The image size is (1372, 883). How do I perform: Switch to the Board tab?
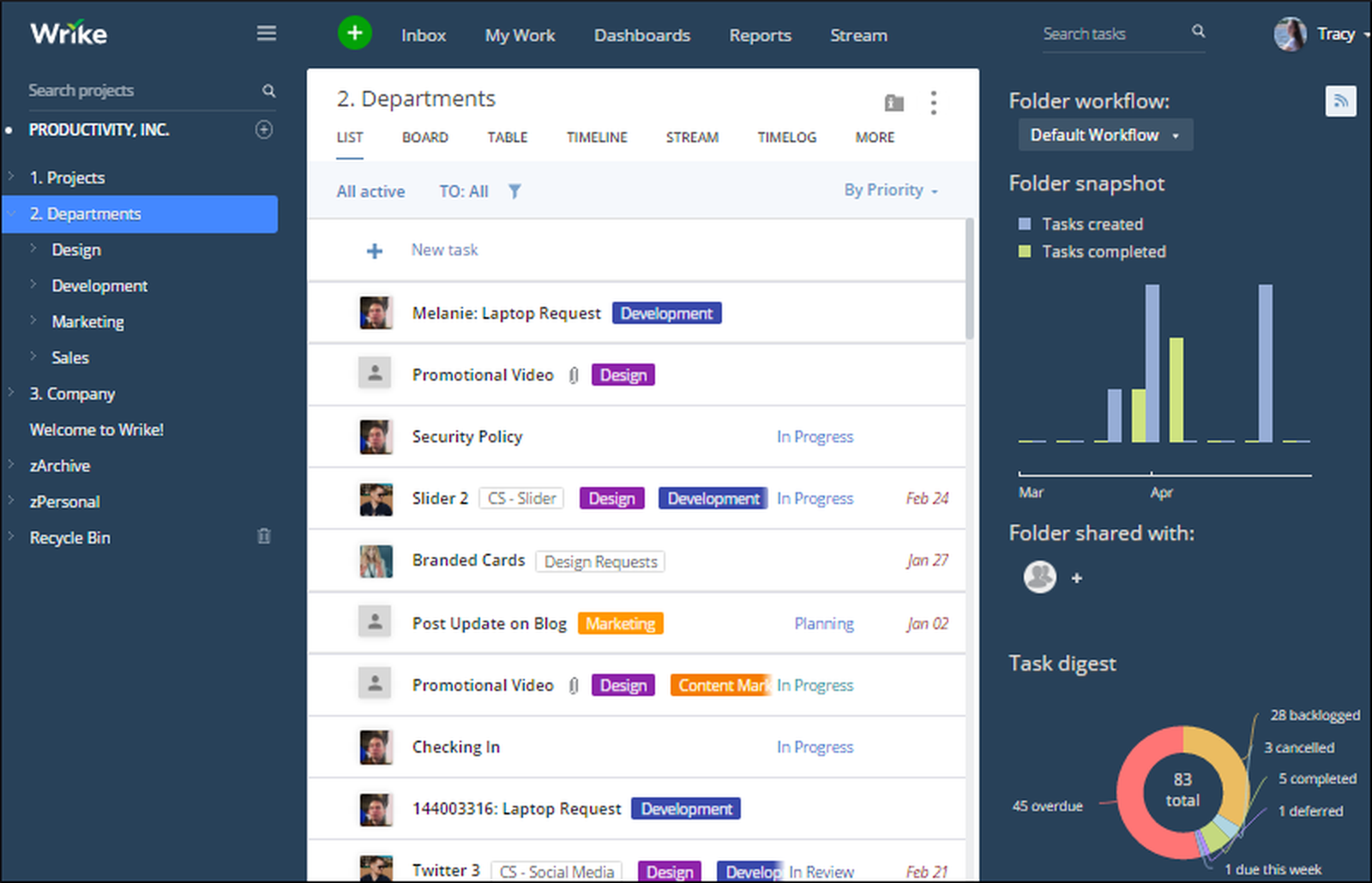tap(424, 137)
